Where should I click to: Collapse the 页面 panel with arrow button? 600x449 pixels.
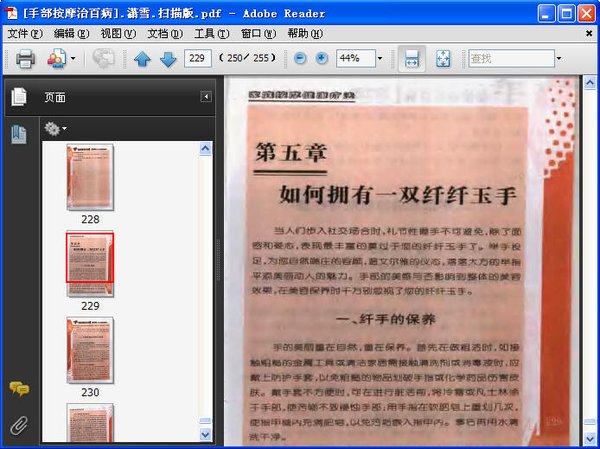(x=206, y=97)
